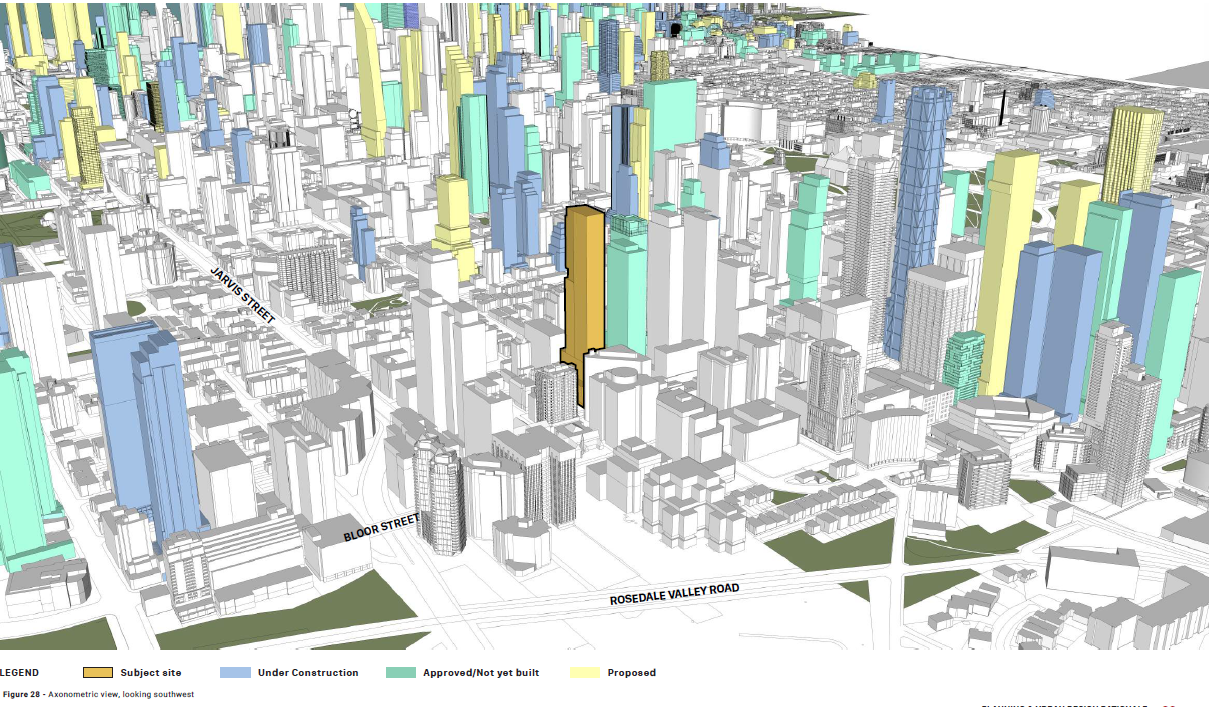Image resolution: width=1227 pixels, height=707 pixels.
Task: Click the Figure 28 caption text
Action: point(98,694)
